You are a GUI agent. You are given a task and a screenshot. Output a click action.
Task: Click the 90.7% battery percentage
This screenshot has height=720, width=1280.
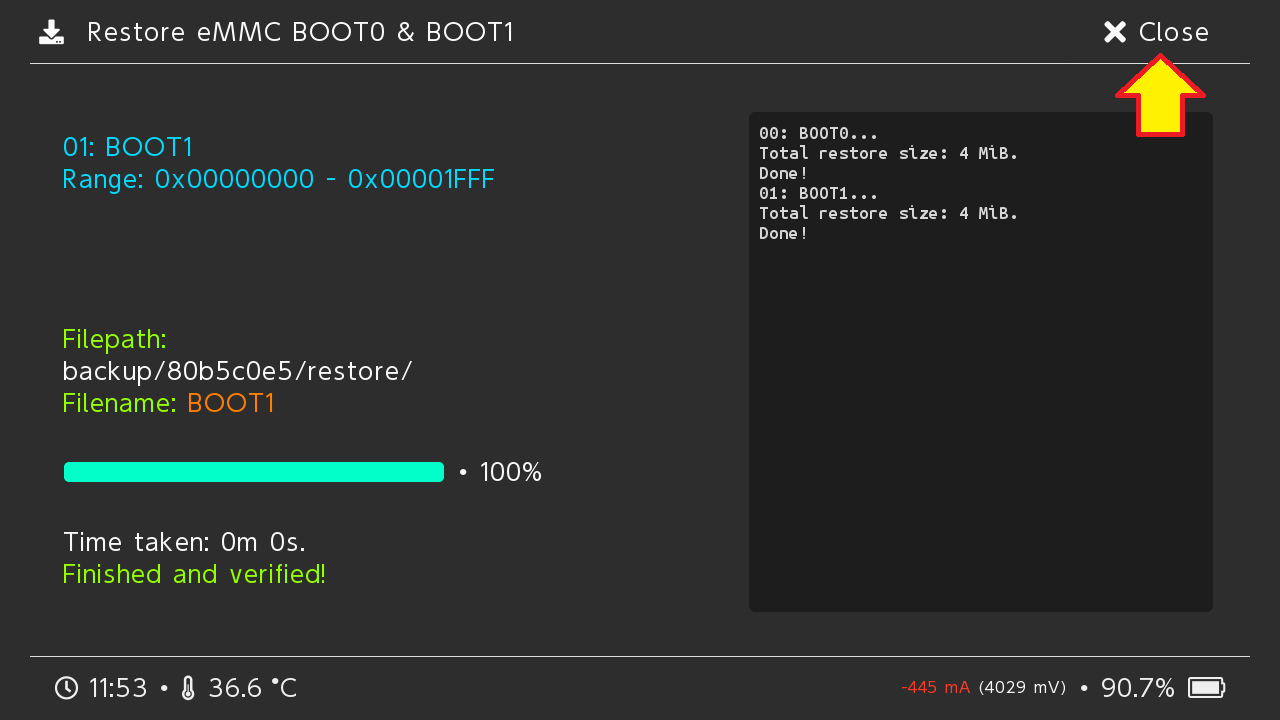coord(1137,688)
